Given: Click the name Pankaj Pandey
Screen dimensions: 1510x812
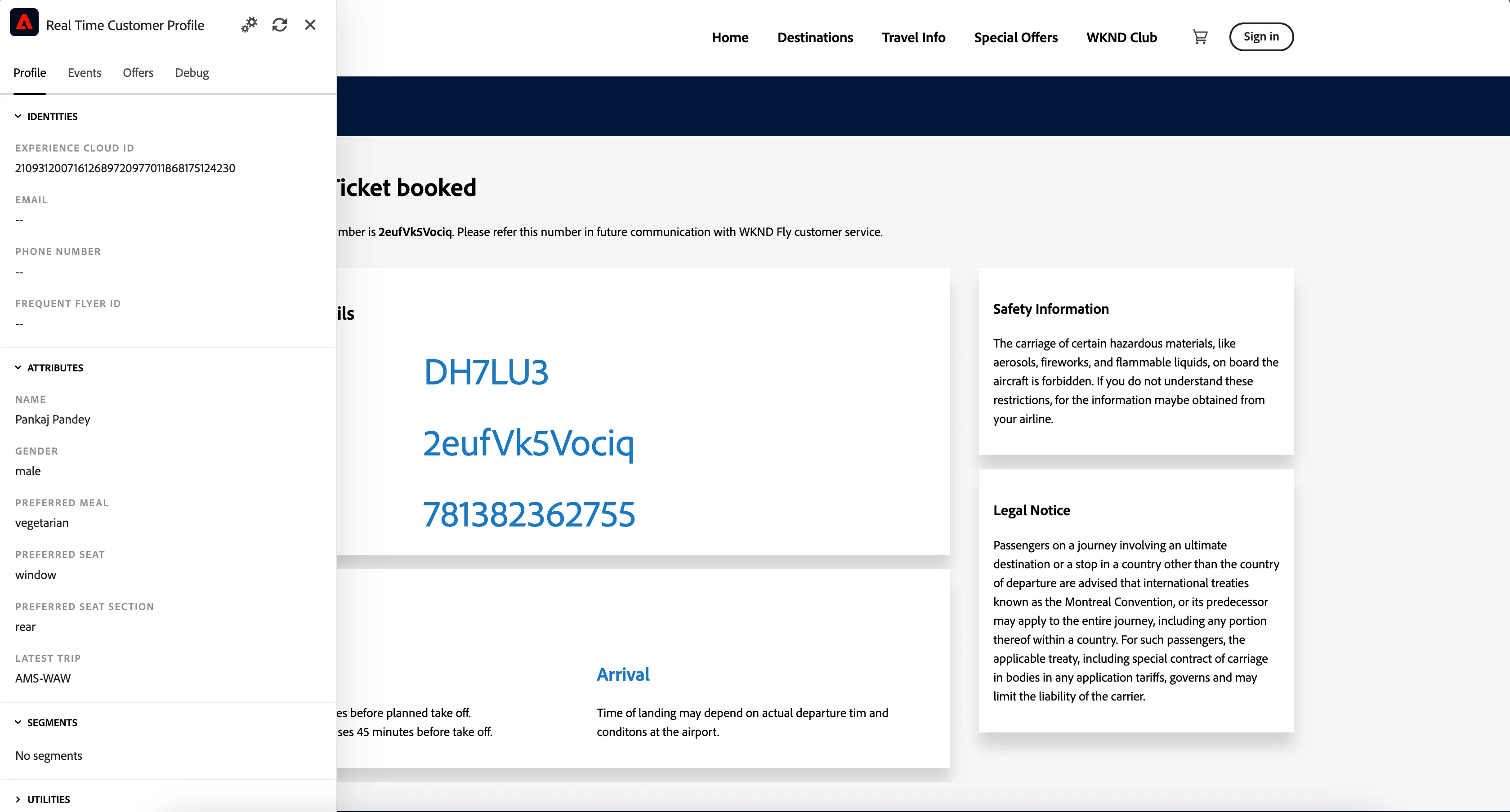Looking at the screenshot, I should click(x=53, y=419).
